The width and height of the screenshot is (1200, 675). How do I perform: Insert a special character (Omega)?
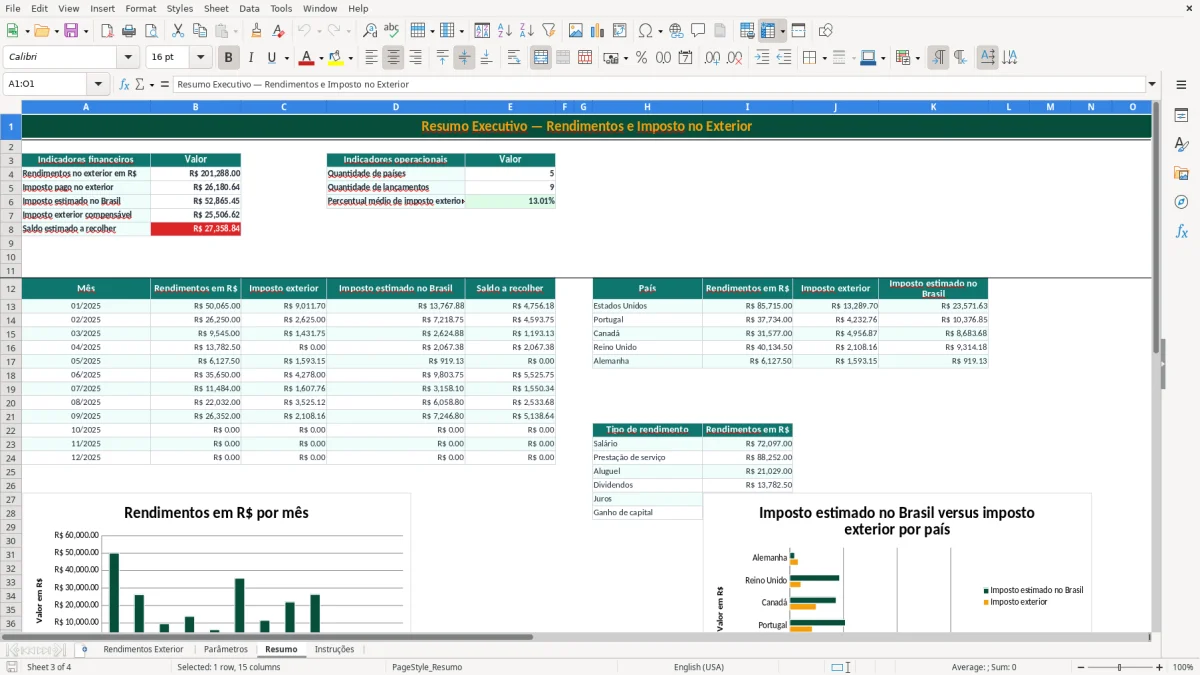point(645,31)
